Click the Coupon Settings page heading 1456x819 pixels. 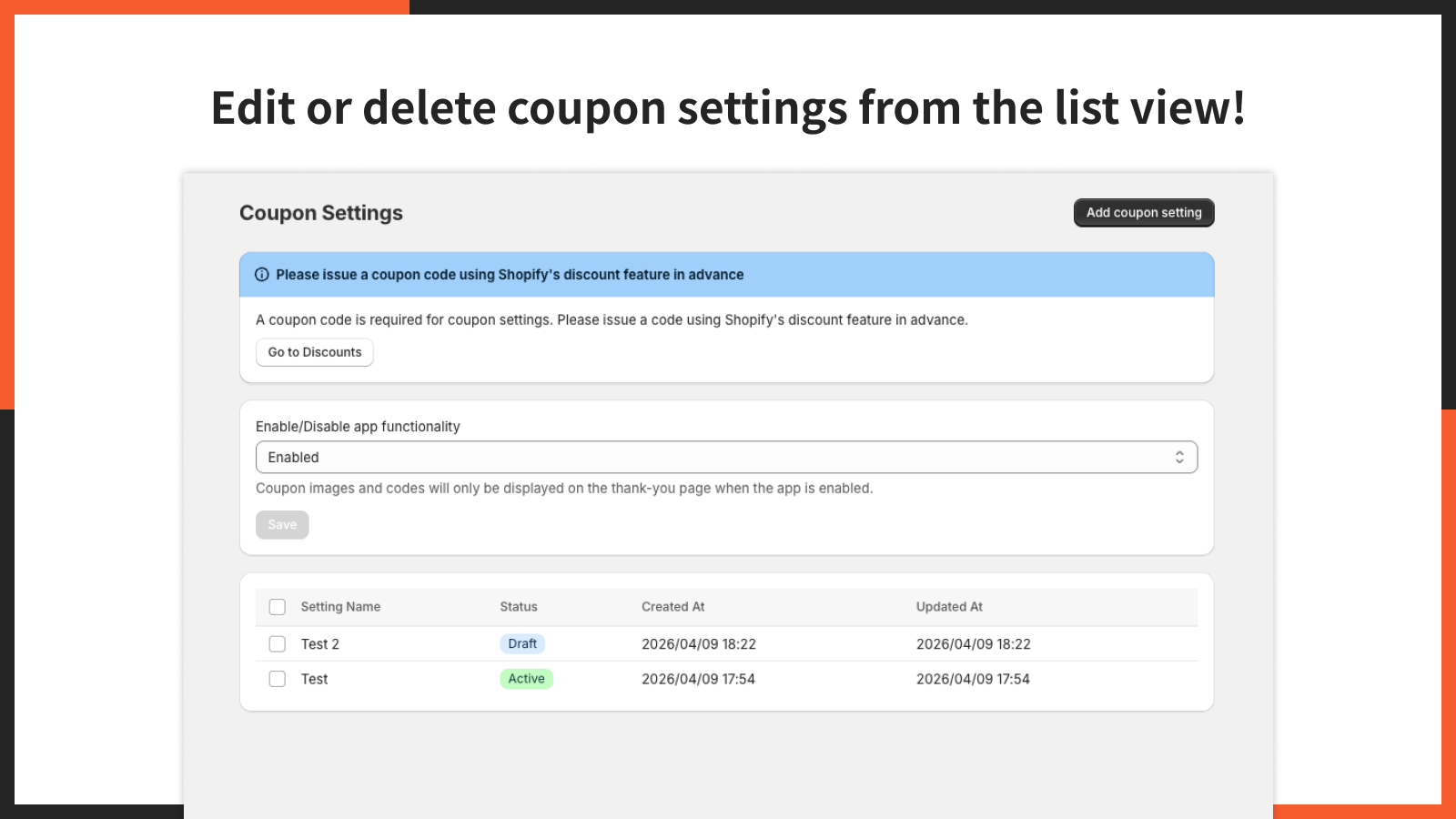[321, 213]
